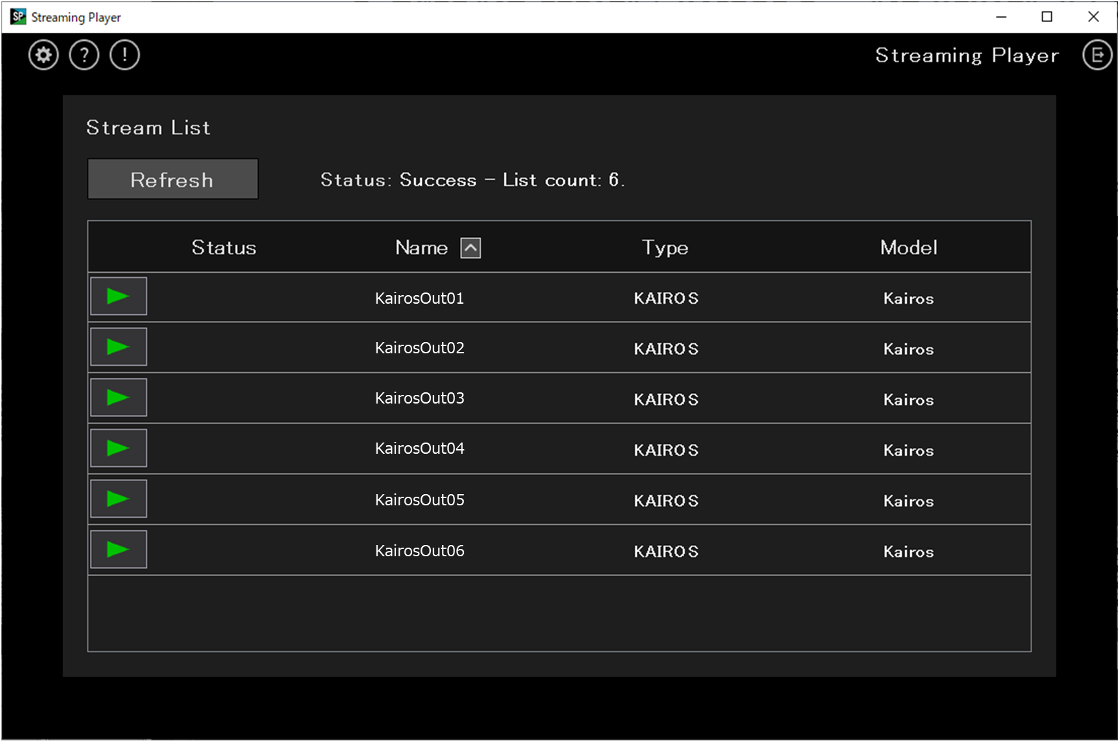The height and width of the screenshot is (741, 1118).
Task: Log out using the exit icon
Action: [x=1096, y=55]
